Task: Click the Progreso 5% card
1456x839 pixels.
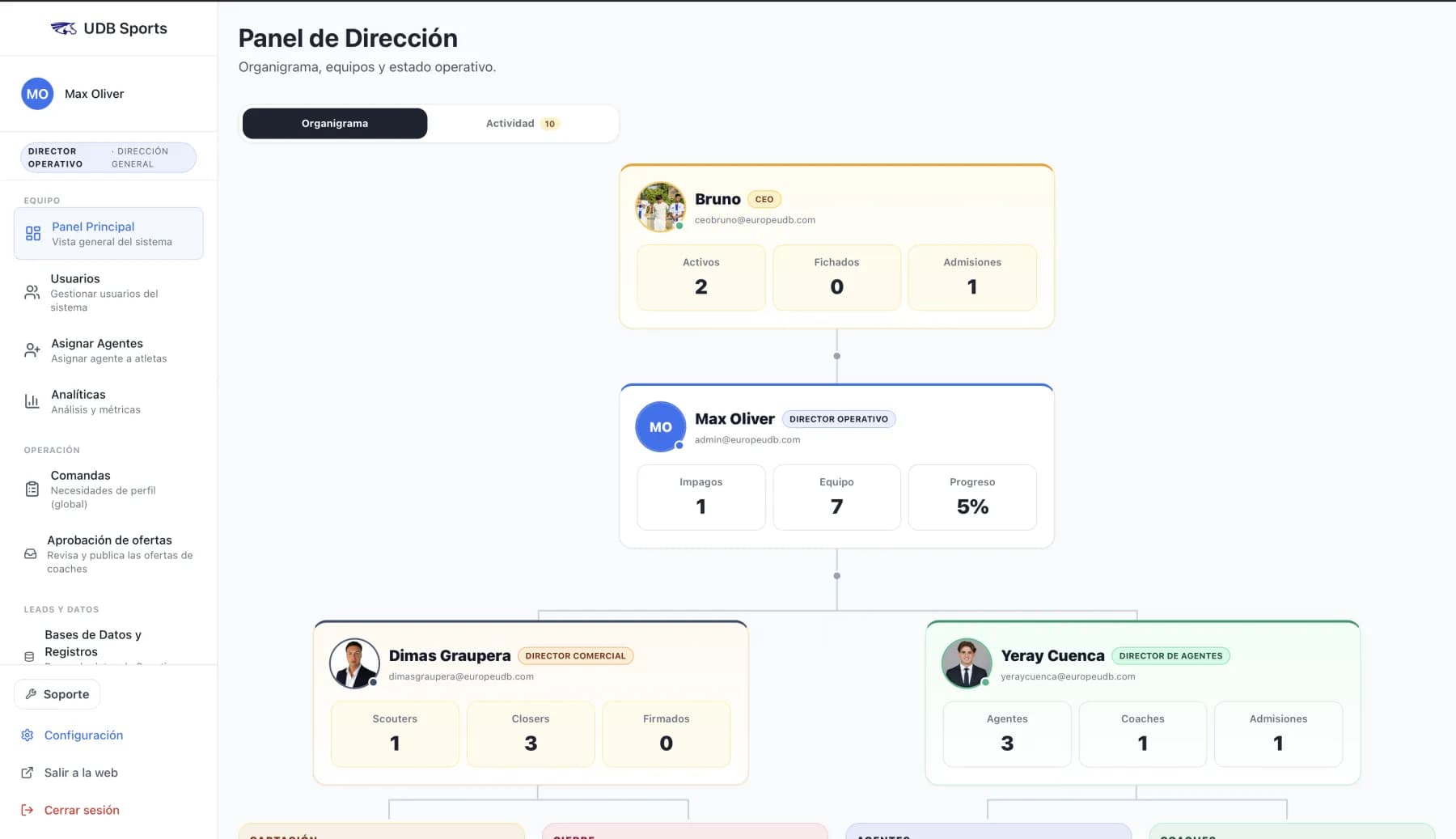Action: click(972, 498)
